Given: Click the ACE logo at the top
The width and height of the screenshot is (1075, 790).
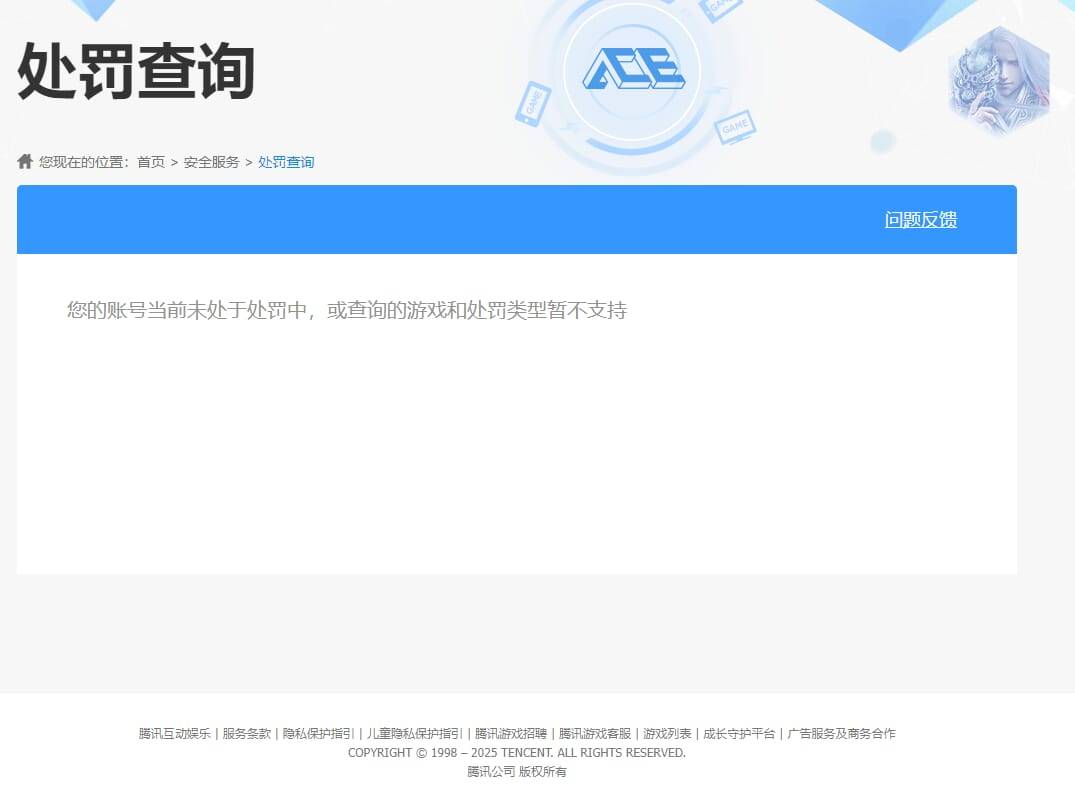Looking at the screenshot, I should (637, 70).
